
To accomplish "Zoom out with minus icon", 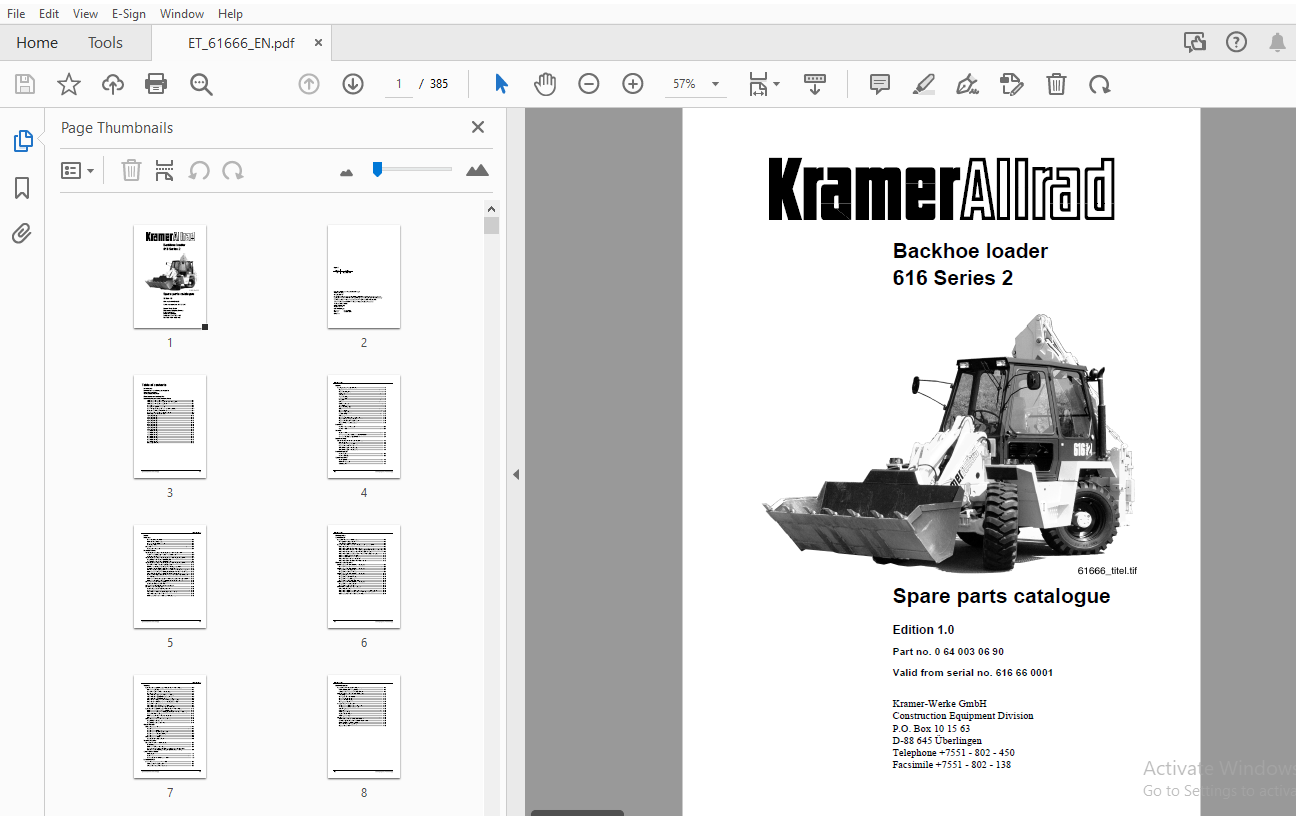I will [589, 84].
